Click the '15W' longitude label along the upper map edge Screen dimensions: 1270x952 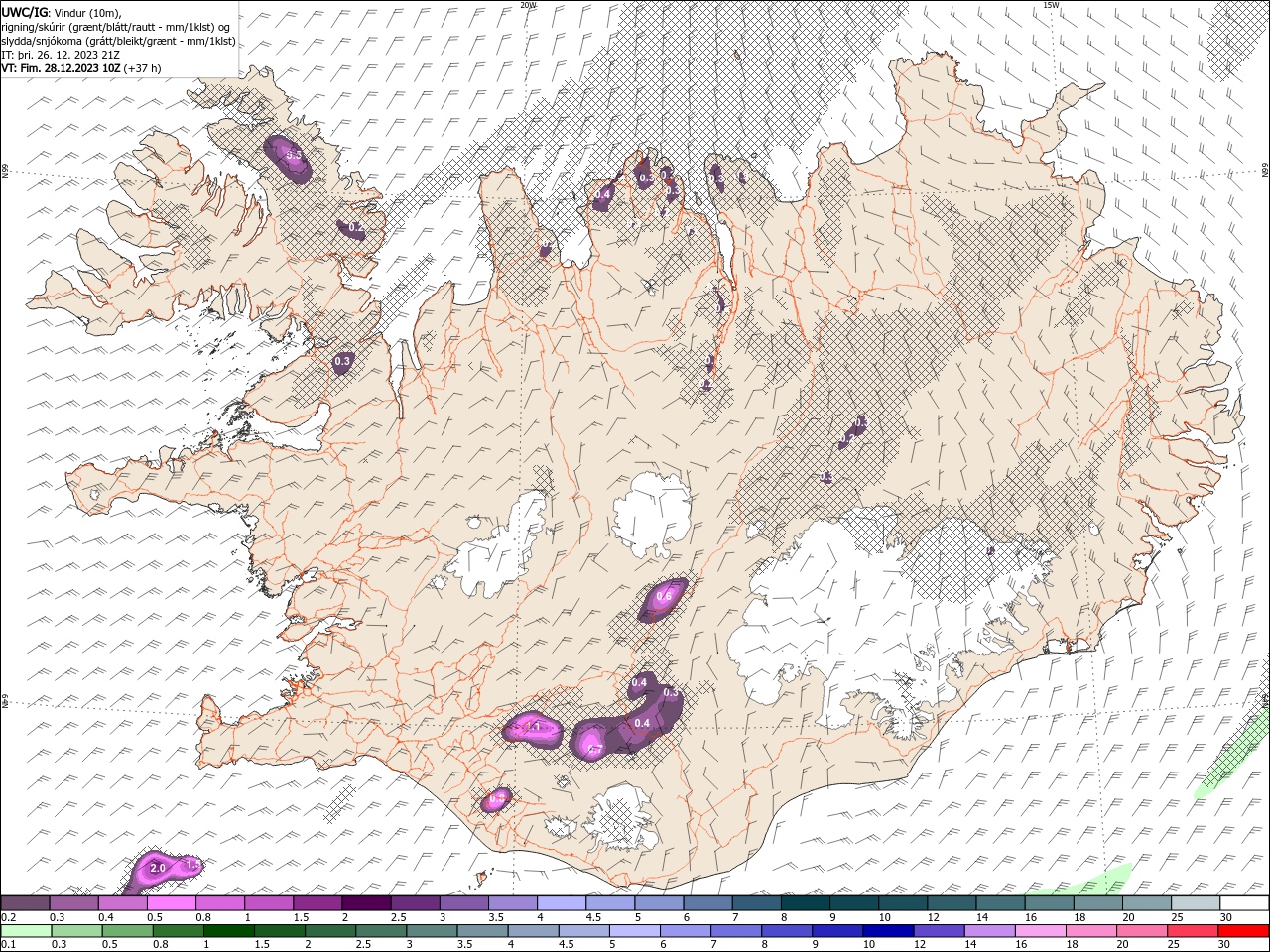1052,5
